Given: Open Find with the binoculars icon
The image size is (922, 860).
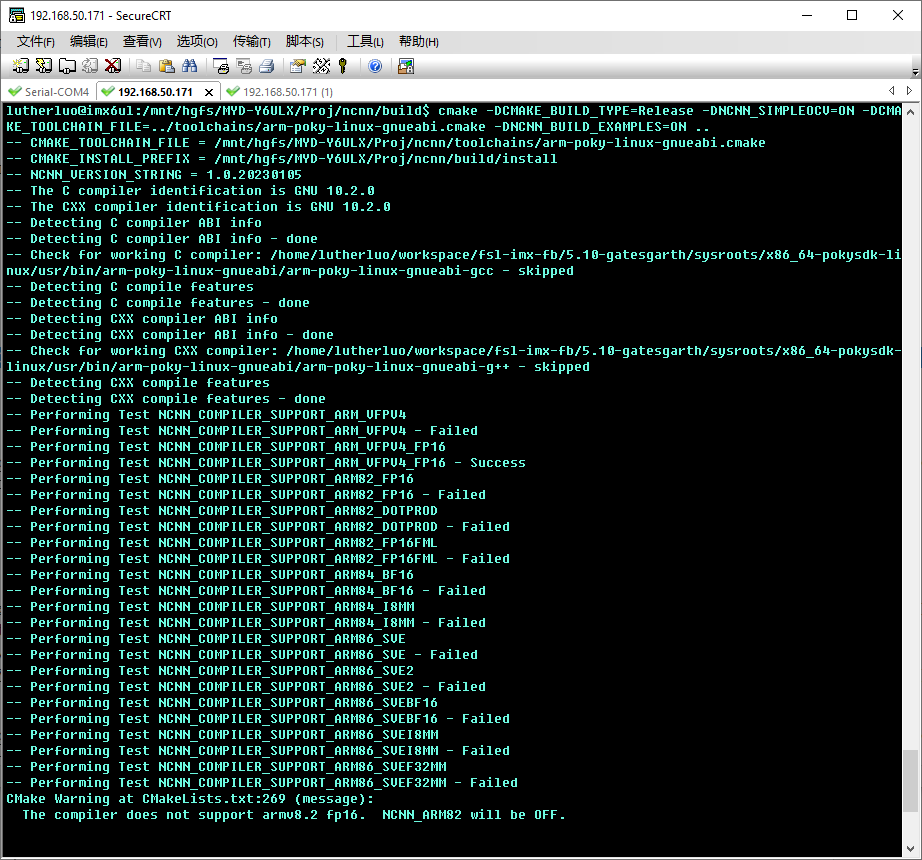Looking at the screenshot, I should click(x=190, y=66).
